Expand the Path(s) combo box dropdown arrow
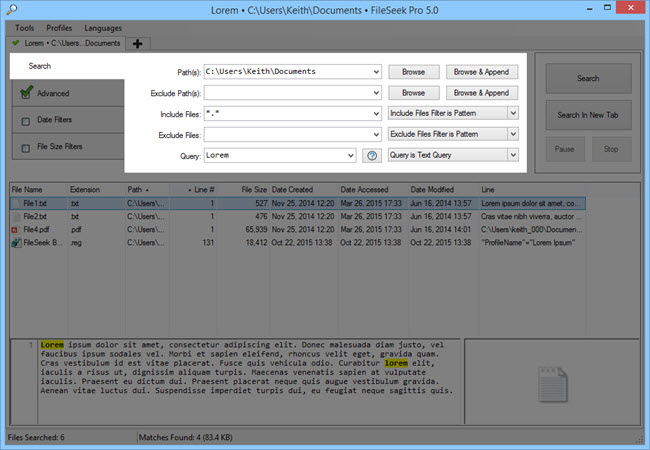 click(x=376, y=72)
